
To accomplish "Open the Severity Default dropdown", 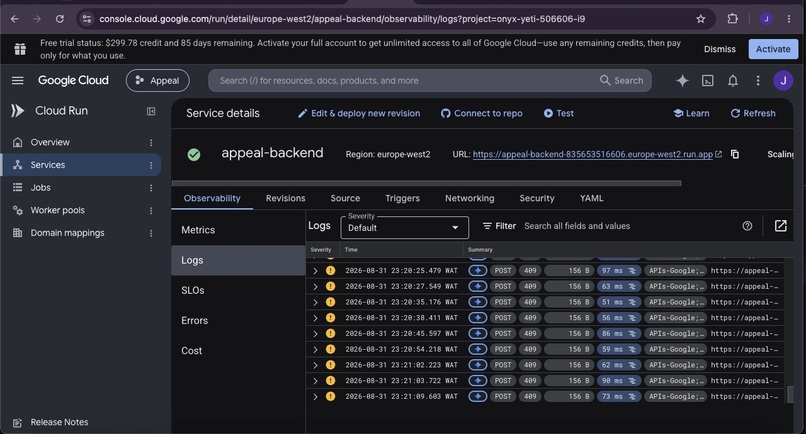I will (404, 227).
